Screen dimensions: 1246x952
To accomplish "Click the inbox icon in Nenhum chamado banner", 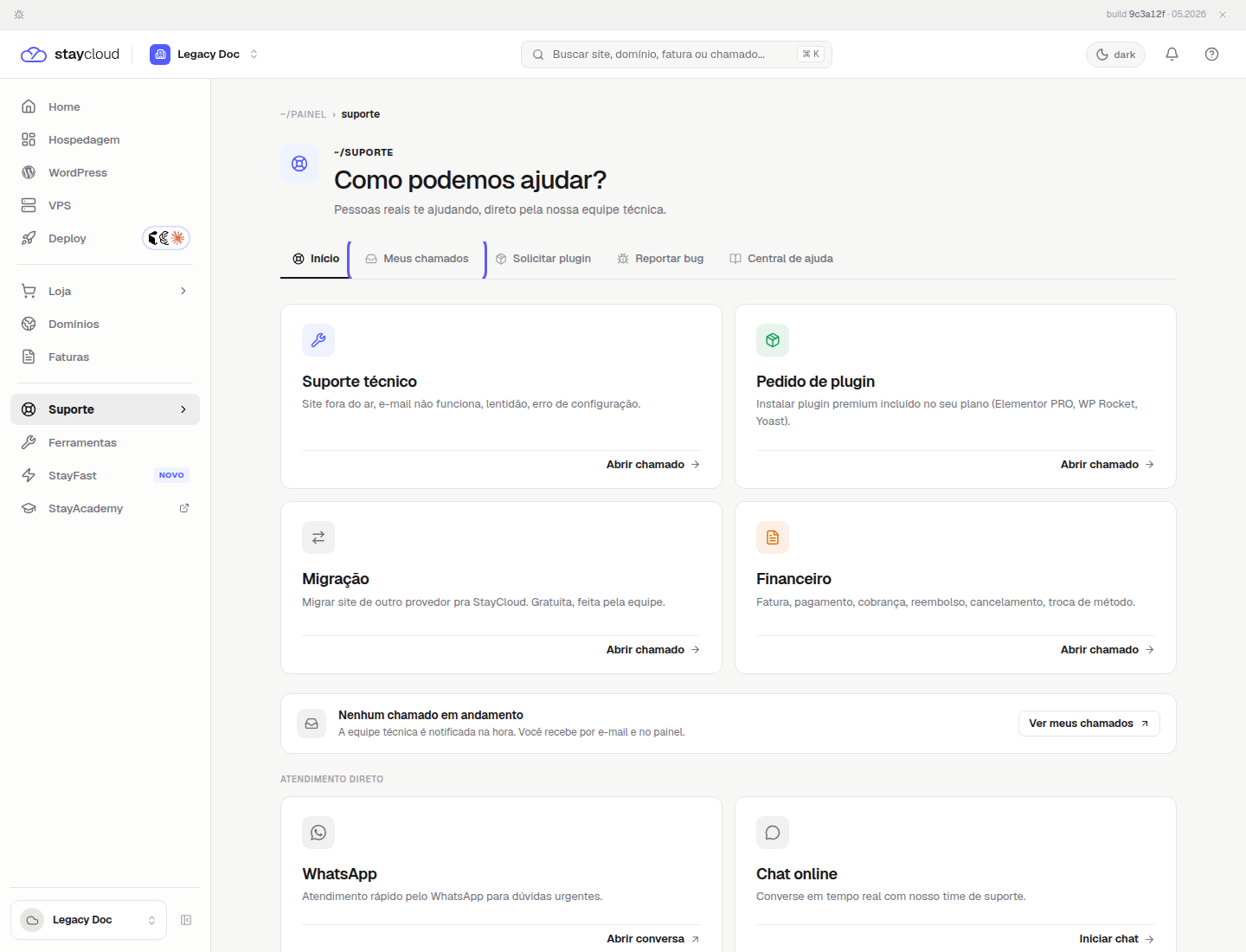I will pos(311,724).
